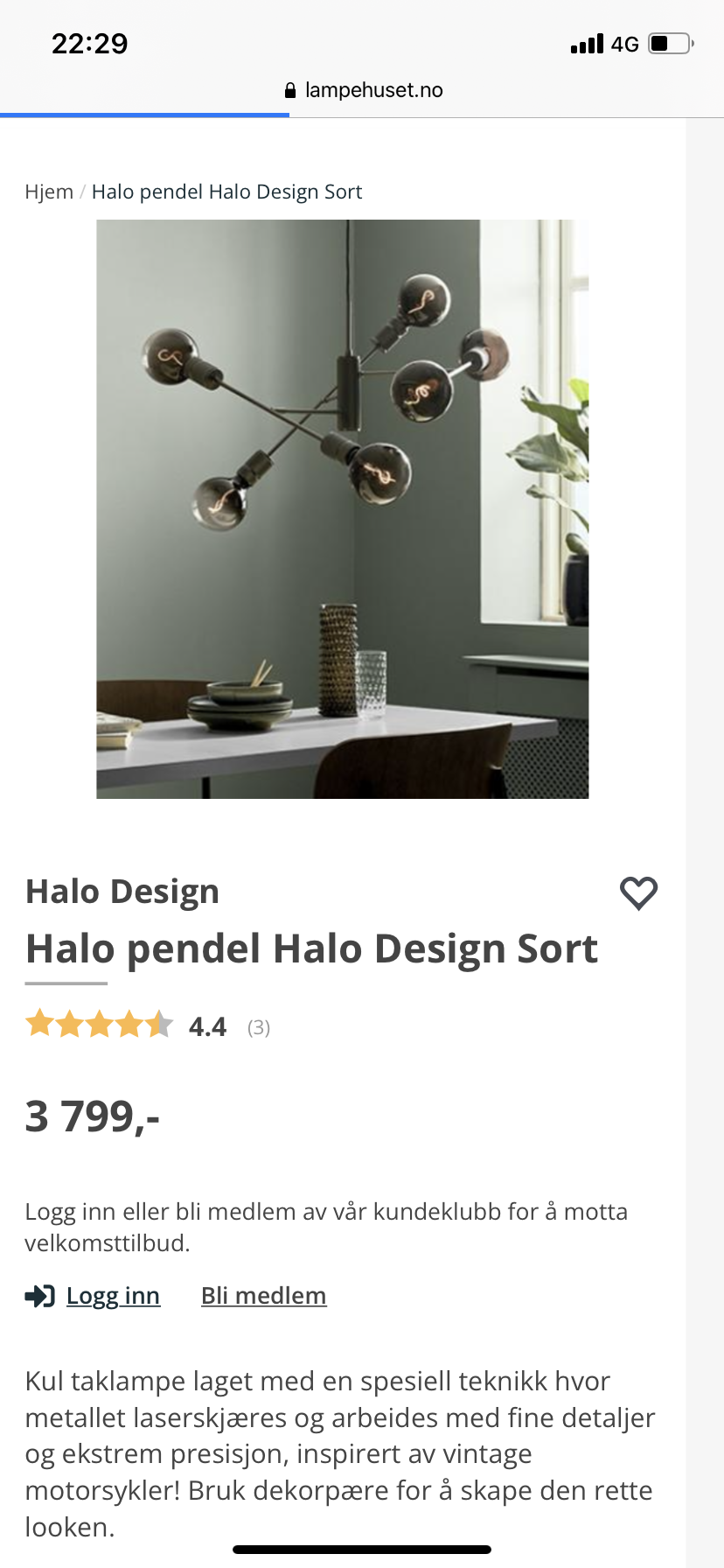Tap the lampehuset.no address bar
Screen dimensions: 724x1568
(364, 90)
